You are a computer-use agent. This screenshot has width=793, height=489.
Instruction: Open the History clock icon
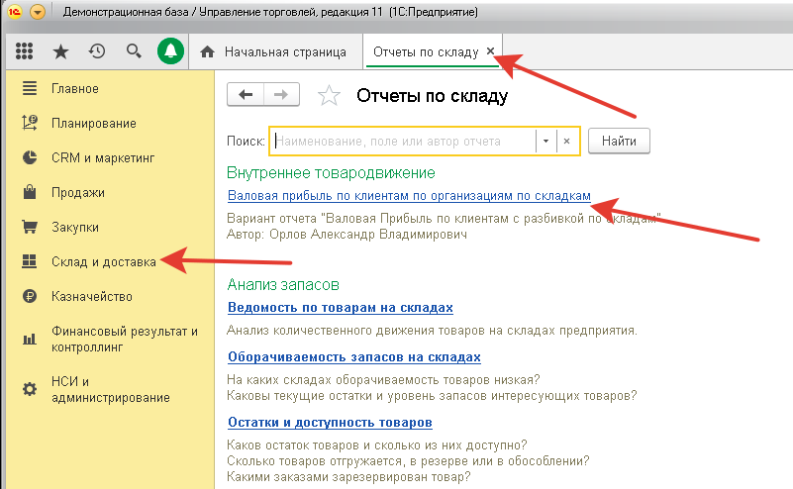(97, 51)
